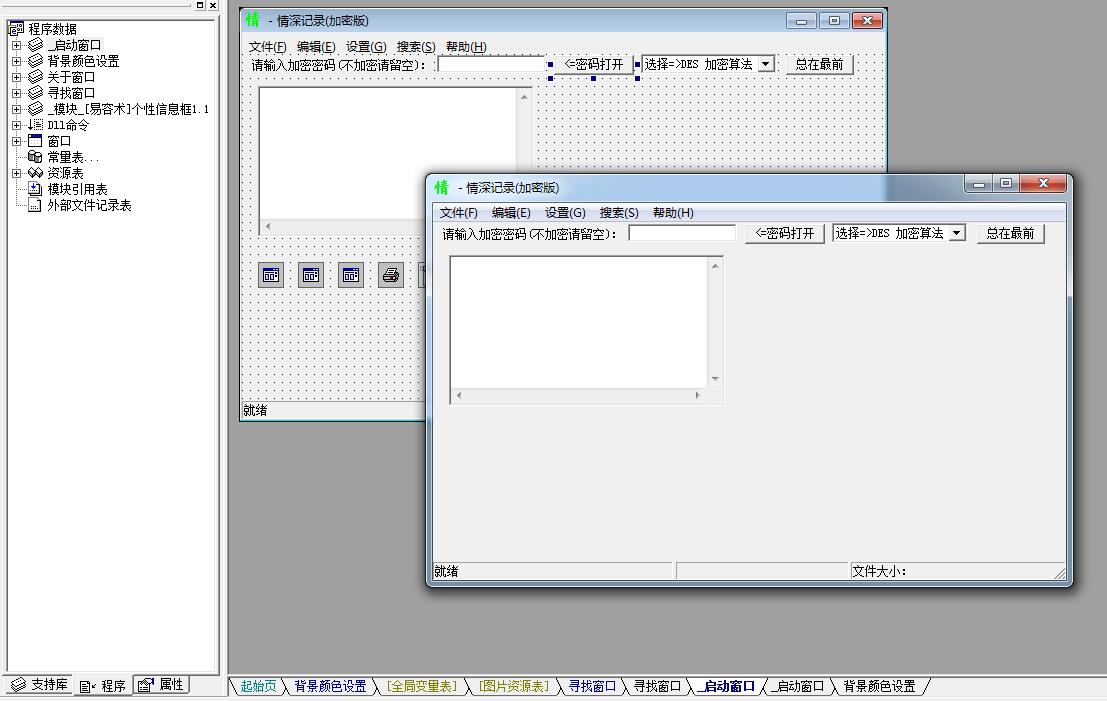Image resolution: width=1107 pixels, height=701 pixels.
Task: Select the 模块引用表 module reference icon
Action: tap(35, 189)
